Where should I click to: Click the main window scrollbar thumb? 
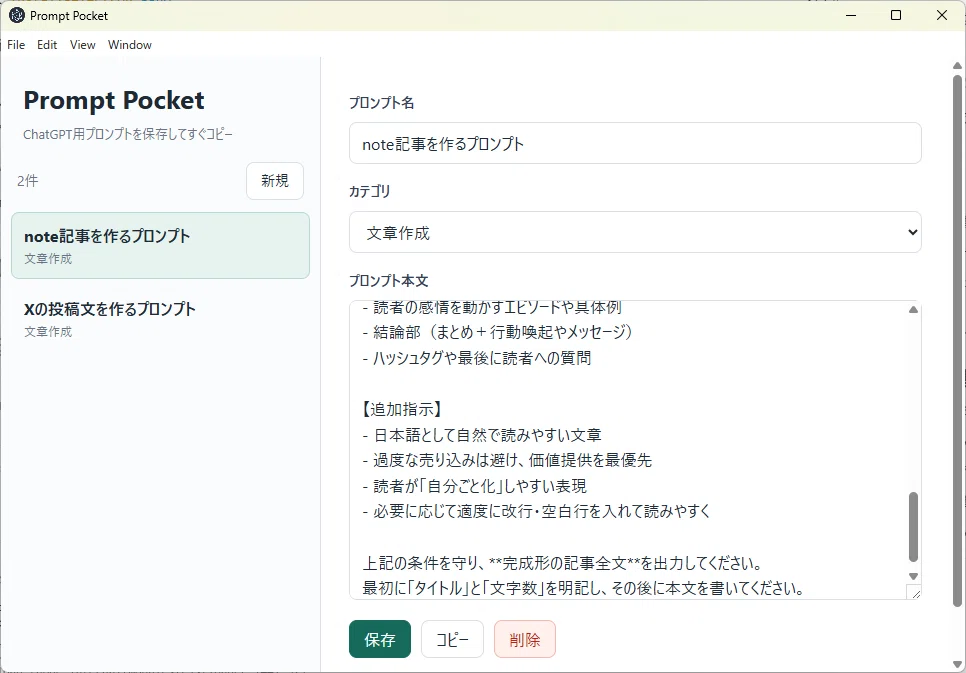pyautogui.click(x=957, y=339)
